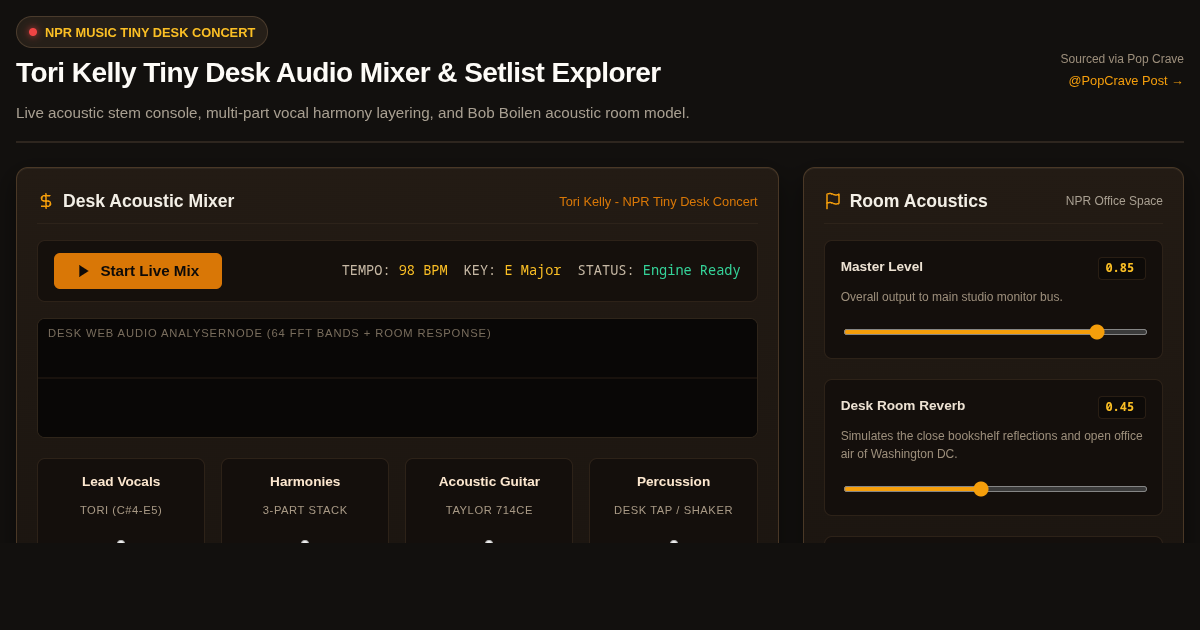This screenshot has width=1200, height=630.
Task: Click the Desk Acoustic Mixer heading text
Action: pyautogui.click(x=148, y=201)
